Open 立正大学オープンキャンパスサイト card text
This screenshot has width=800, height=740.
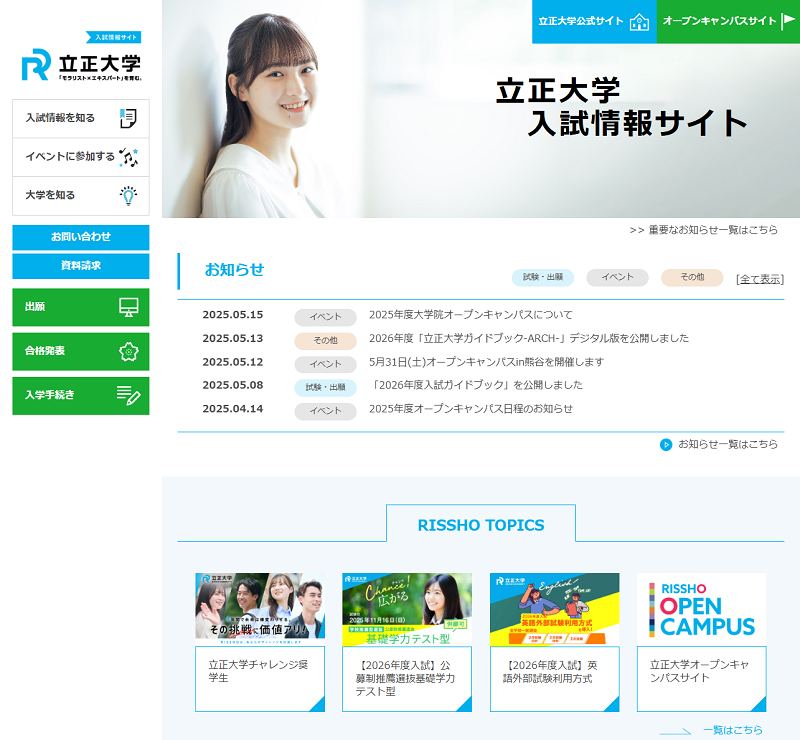(699, 672)
